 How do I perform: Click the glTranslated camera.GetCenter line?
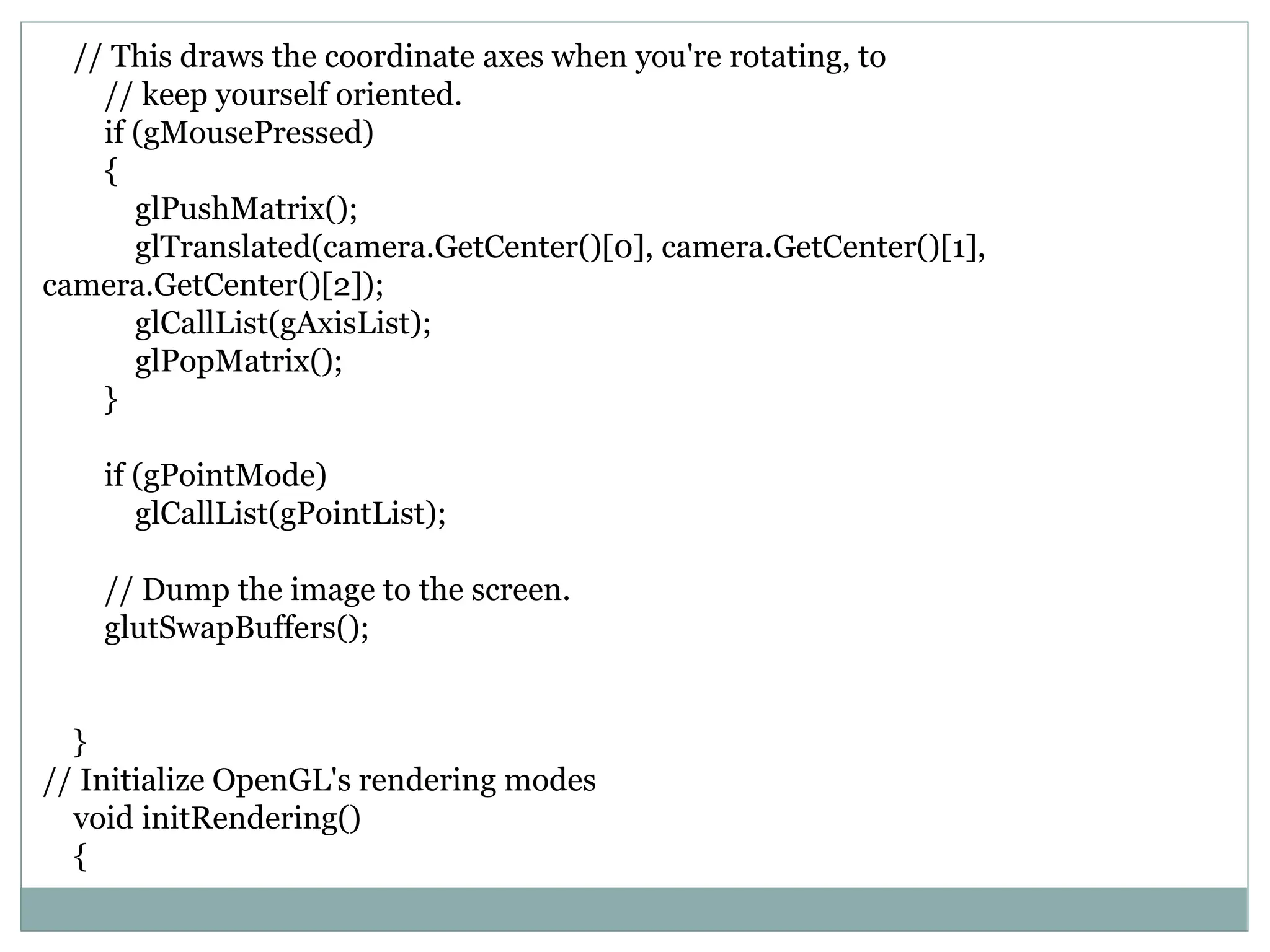point(561,247)
